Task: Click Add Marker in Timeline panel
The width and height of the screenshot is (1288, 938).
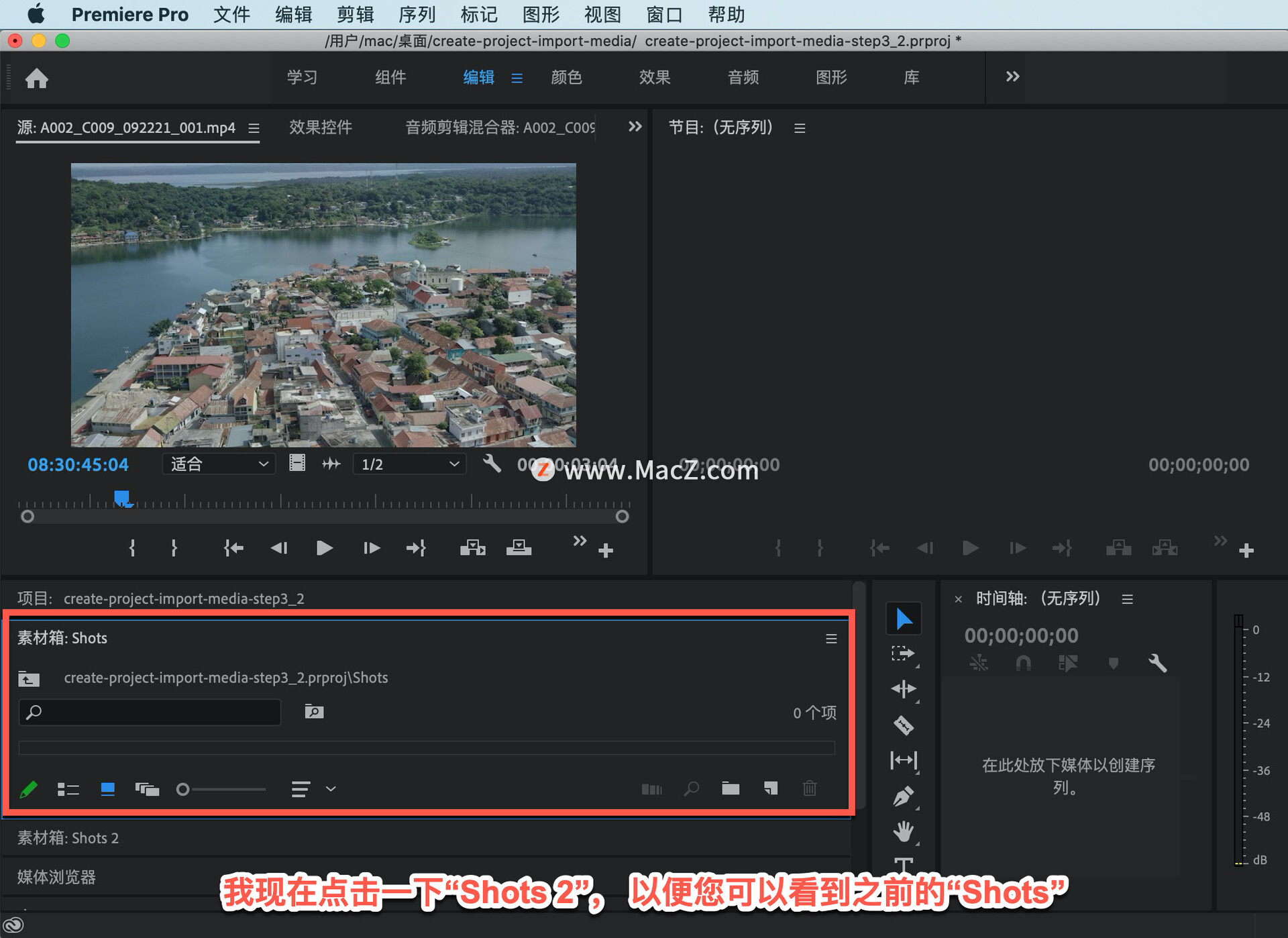Action: coord(1114,664)
